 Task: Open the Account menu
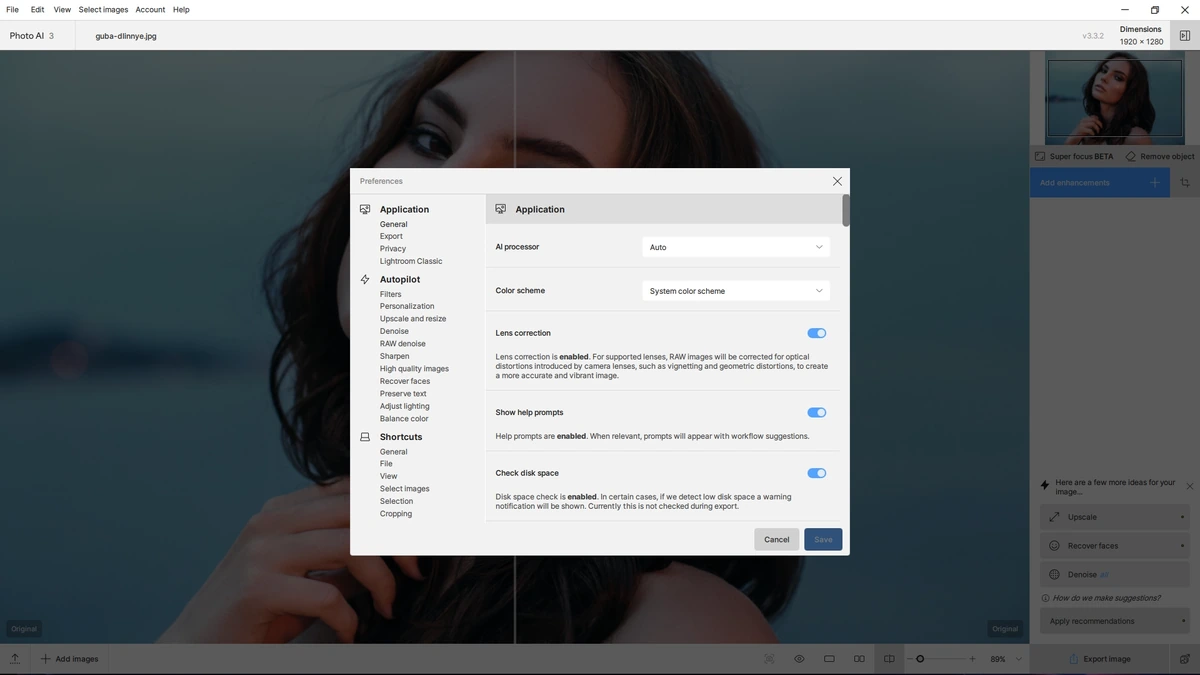[150, 9]
